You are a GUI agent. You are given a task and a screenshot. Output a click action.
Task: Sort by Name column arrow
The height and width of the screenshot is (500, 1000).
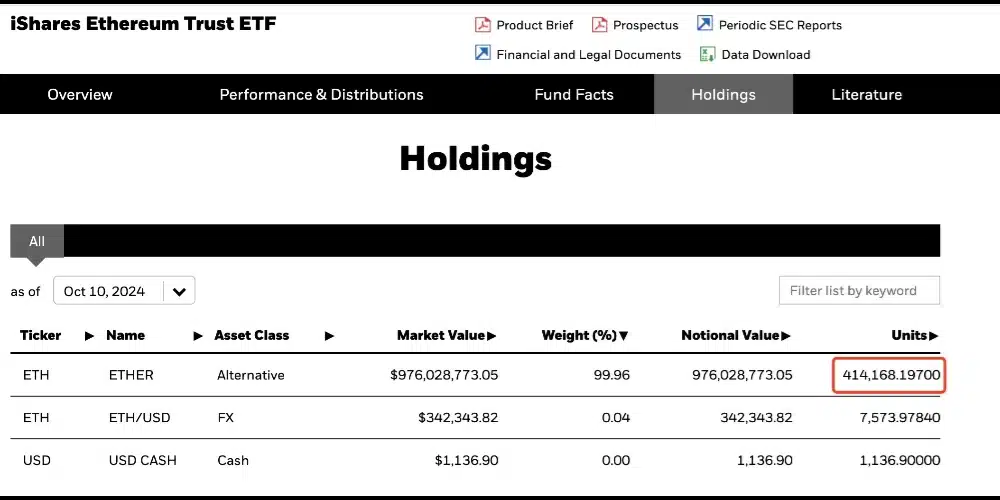point(198,336)
